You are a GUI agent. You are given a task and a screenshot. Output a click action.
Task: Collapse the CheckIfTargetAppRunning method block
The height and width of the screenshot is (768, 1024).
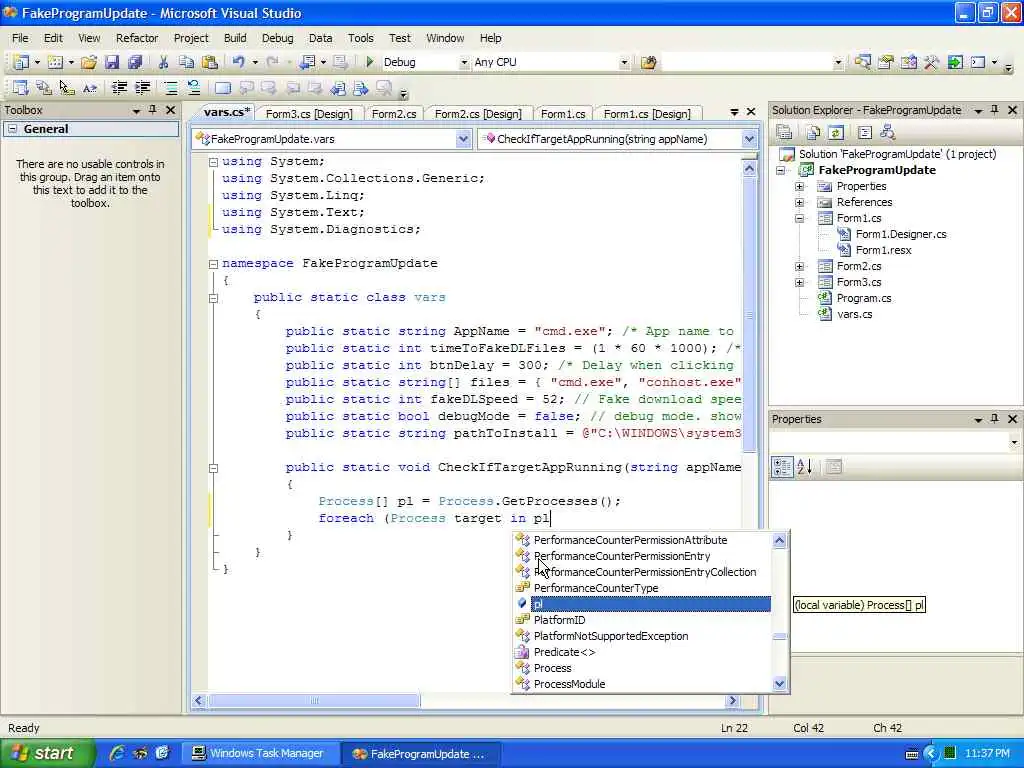pyautogui.click(x=213, y=468)
